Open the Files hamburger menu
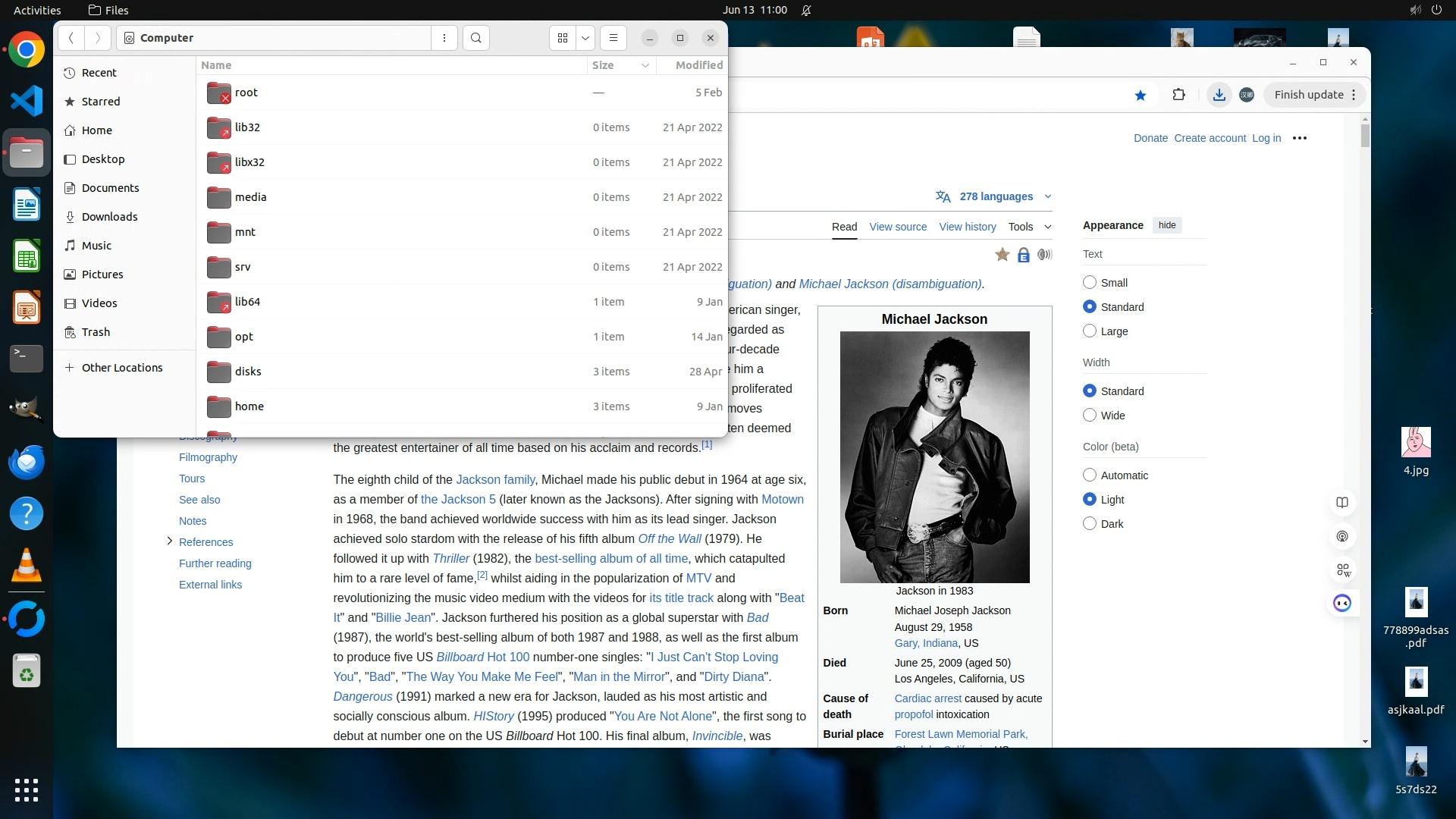This screenshot has width=1456, height=819. click(x=613, y=38)
